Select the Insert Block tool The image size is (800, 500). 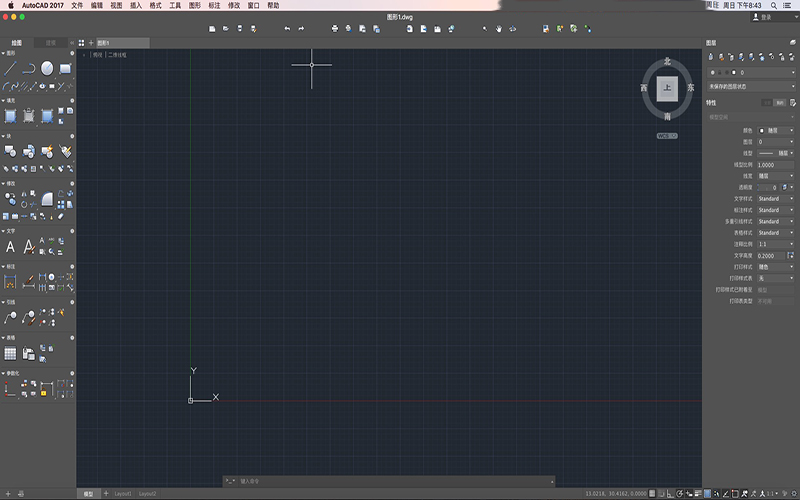point(10,151)
